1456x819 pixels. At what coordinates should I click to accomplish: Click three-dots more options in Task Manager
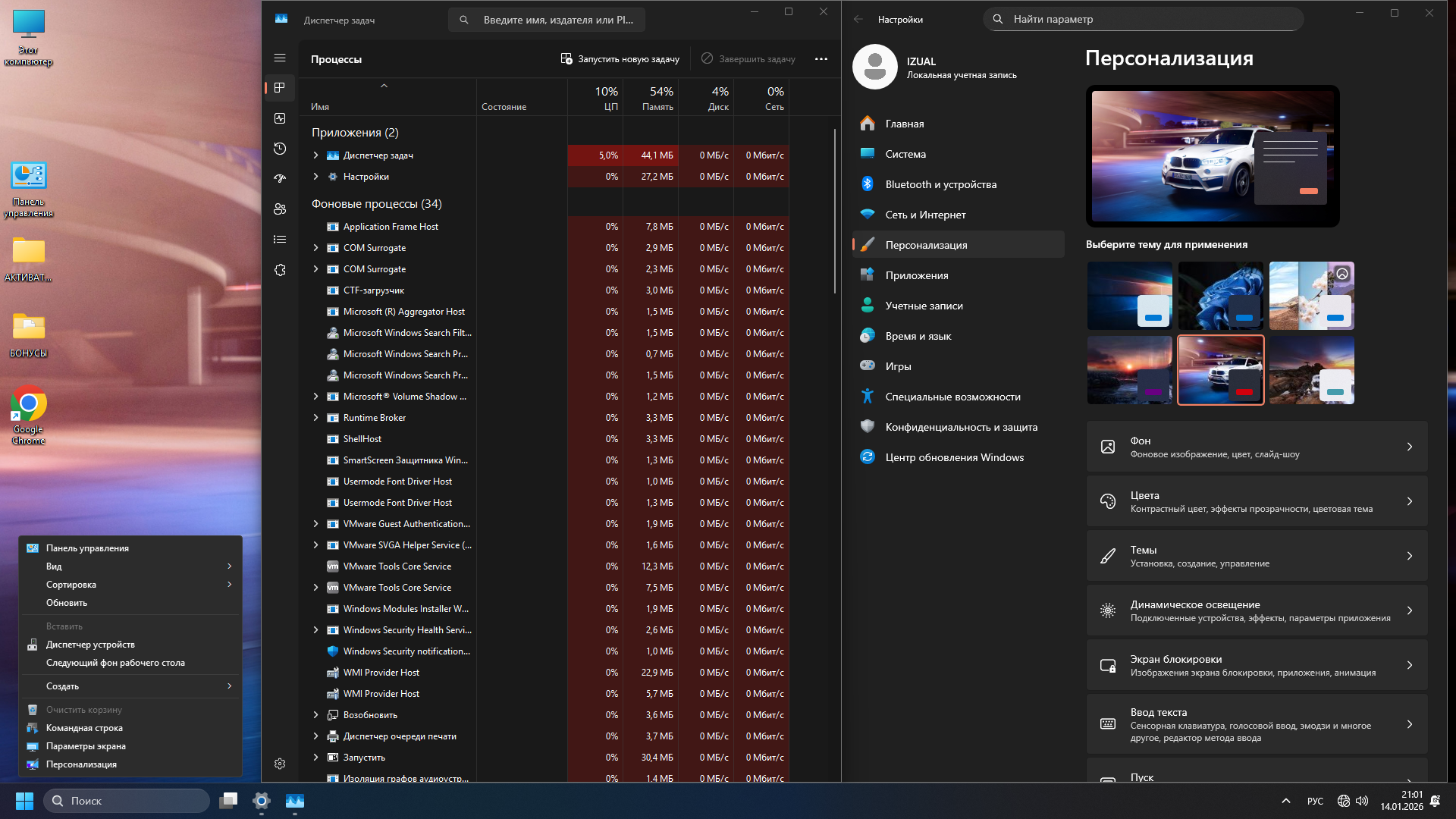point(821,59)
